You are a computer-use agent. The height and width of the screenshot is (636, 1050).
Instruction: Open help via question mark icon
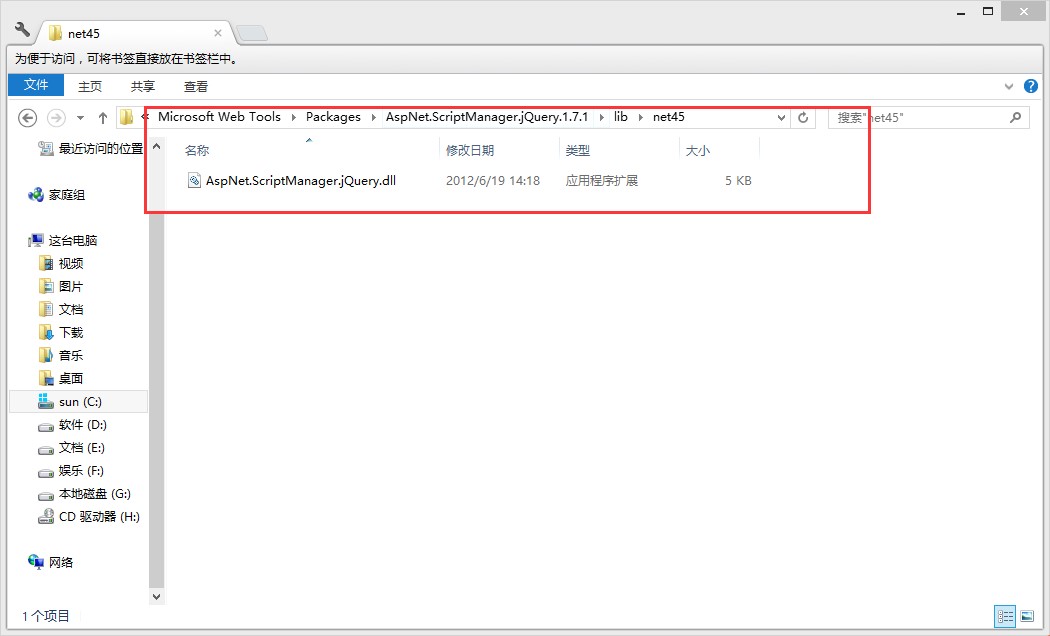click(x=1031, y=86)
